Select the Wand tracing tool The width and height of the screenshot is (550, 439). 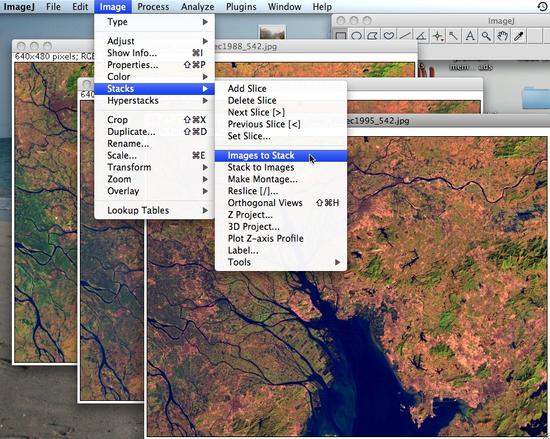(454, 36)
